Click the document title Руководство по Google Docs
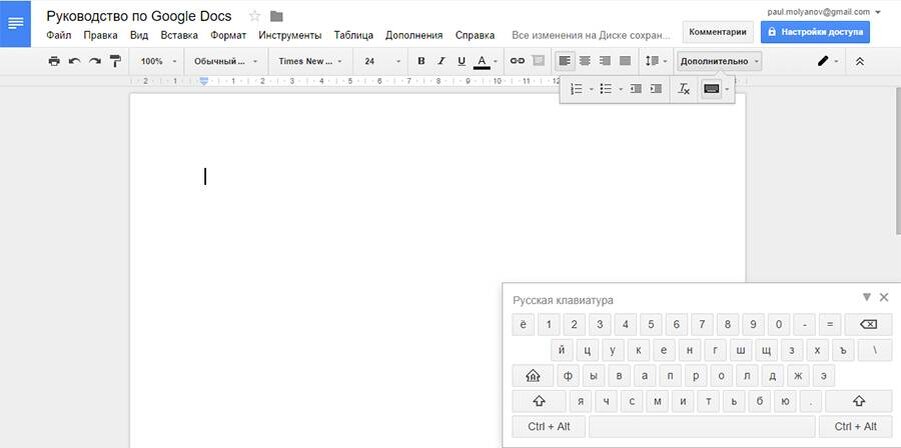The width and height of the screenshot is (901, 448). pos(139,16)
